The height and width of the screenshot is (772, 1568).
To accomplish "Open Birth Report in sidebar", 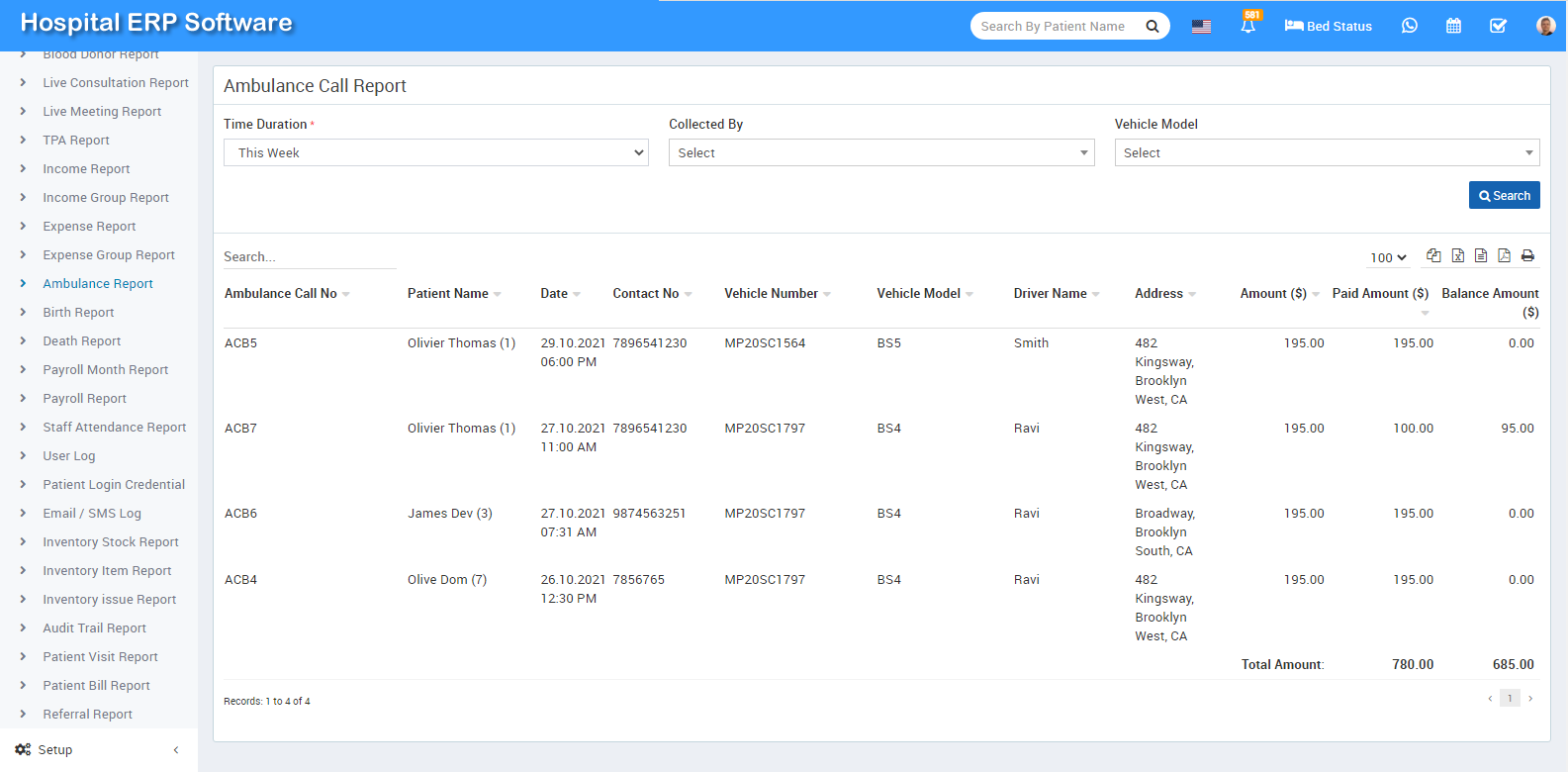I will [78, 312].
